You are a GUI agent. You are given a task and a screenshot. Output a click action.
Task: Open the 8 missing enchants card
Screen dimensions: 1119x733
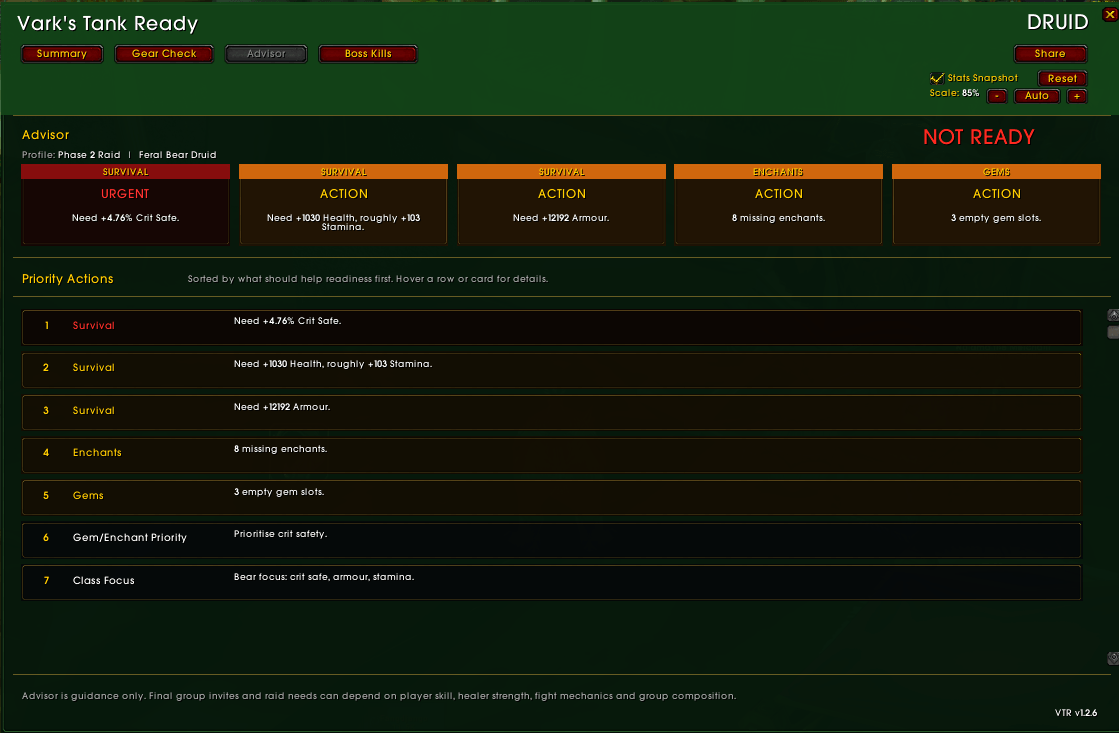(x=779, y=204)
